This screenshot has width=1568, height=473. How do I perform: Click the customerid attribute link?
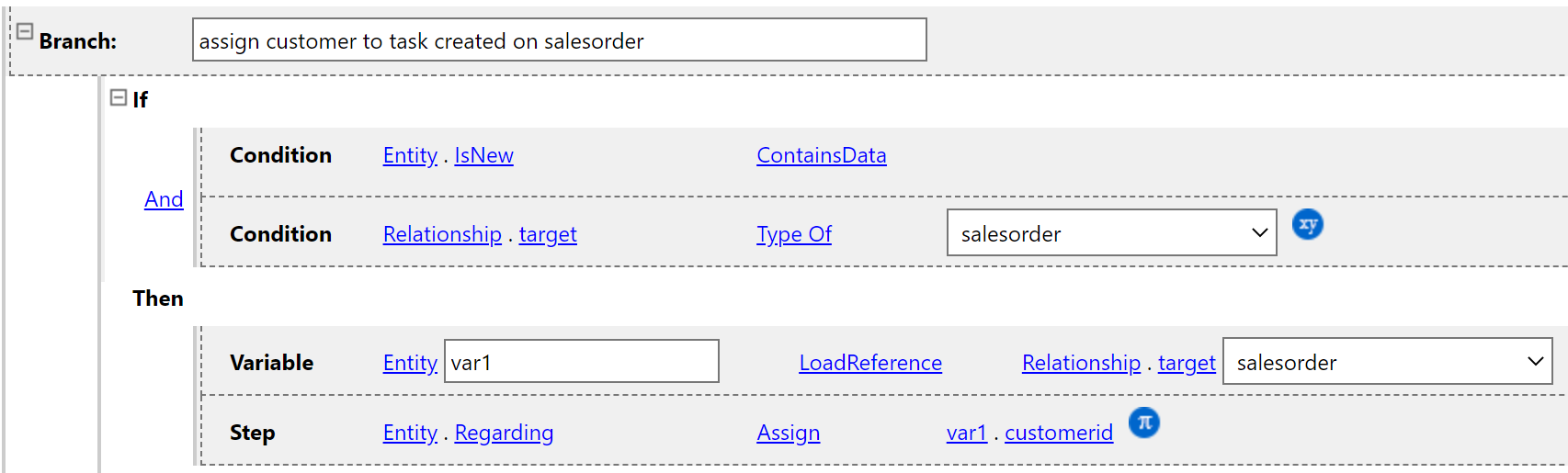[1058, 433]
